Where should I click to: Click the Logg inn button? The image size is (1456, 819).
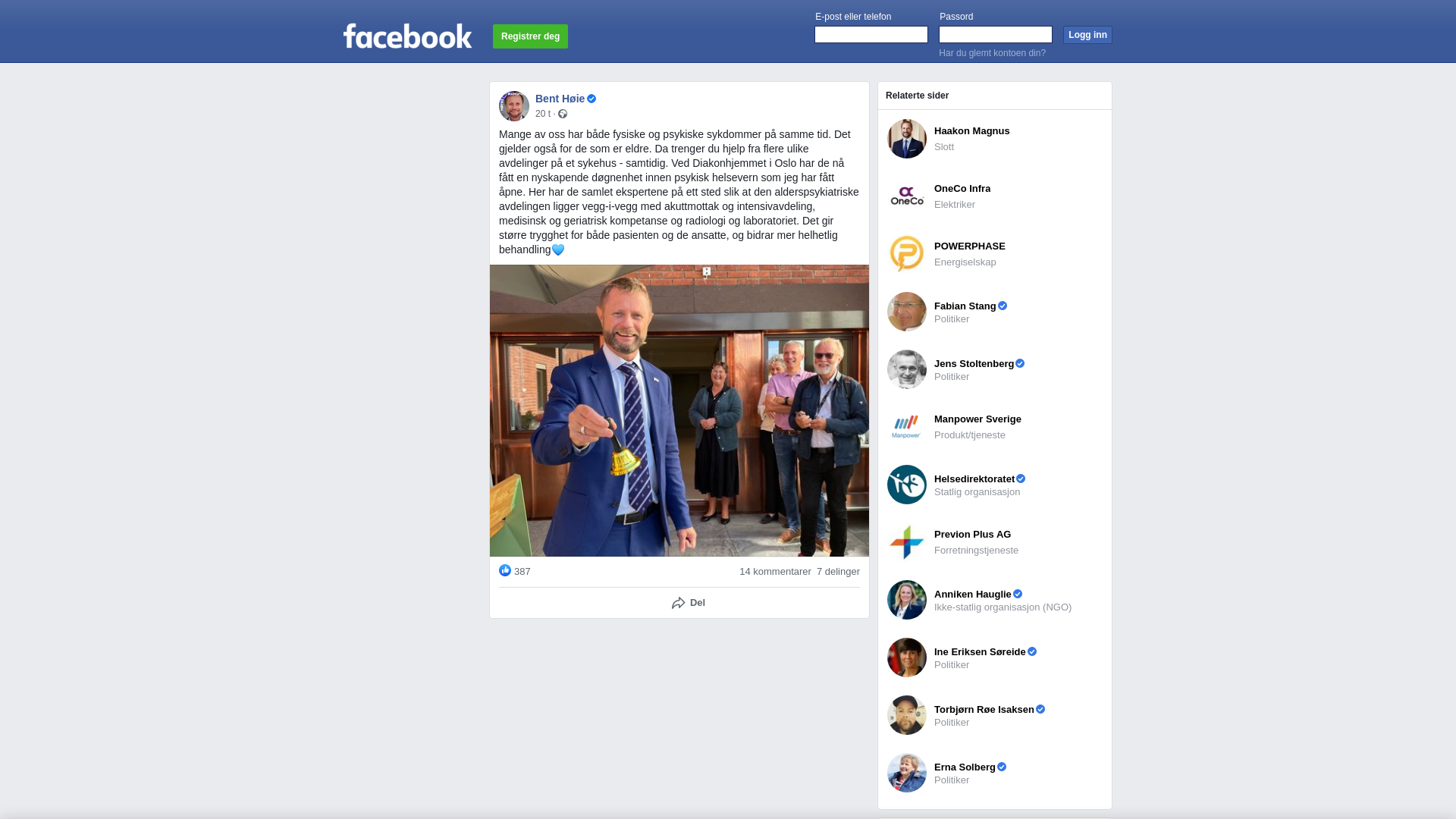[x=1087, y=35]
